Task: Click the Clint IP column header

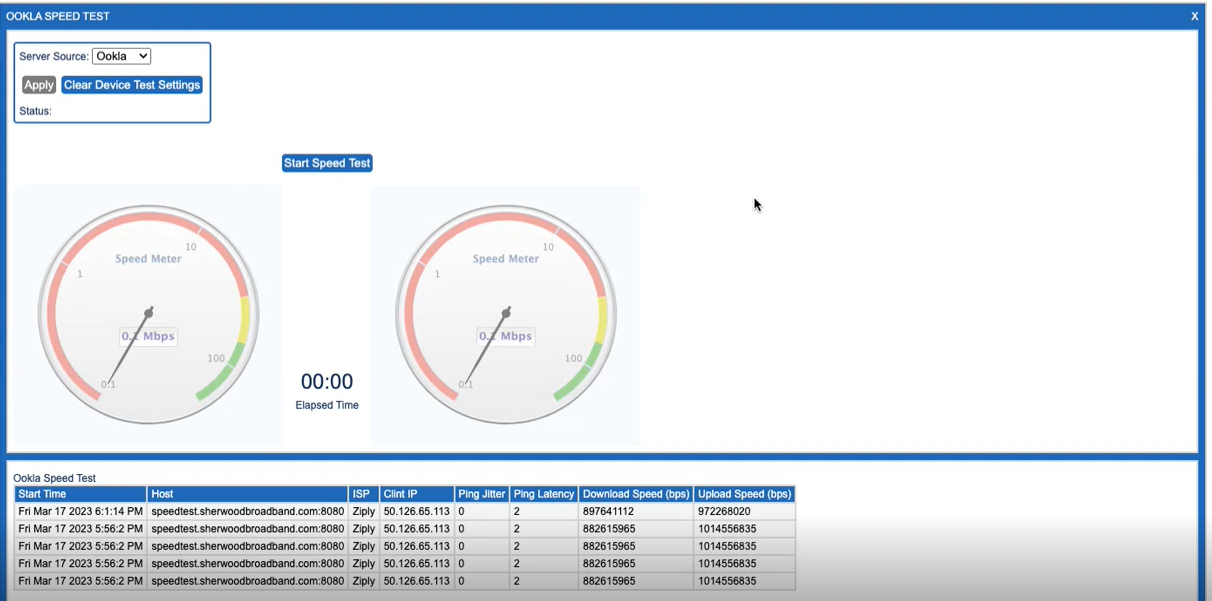Action: [416, 494]
